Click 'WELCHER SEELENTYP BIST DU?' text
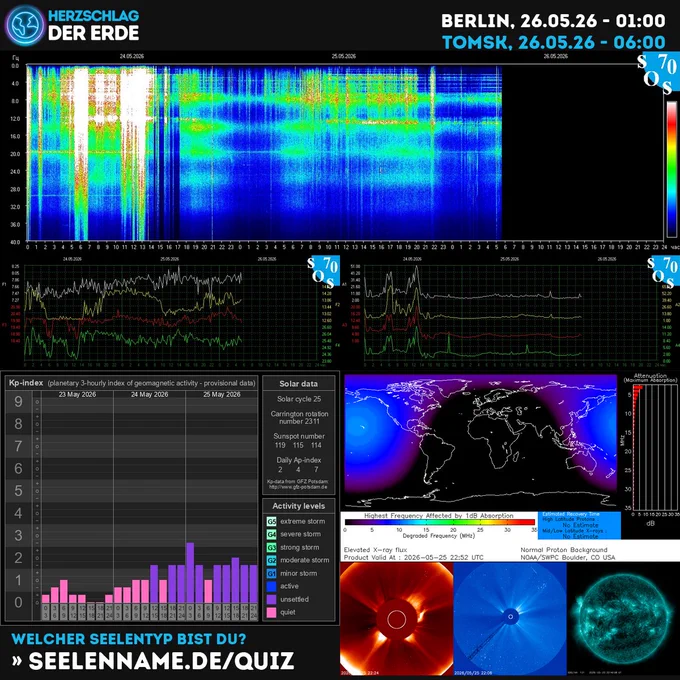 pos(129,639)
